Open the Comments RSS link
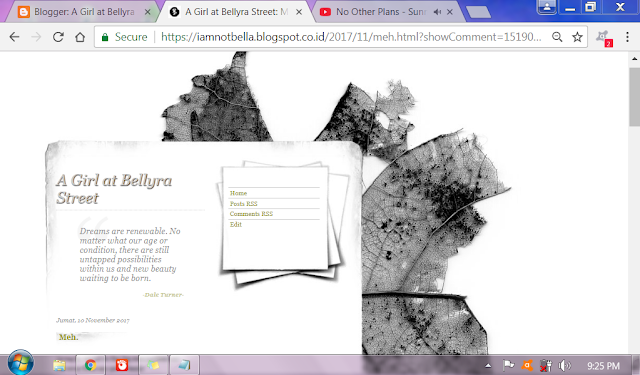 (x=251, y=214)
